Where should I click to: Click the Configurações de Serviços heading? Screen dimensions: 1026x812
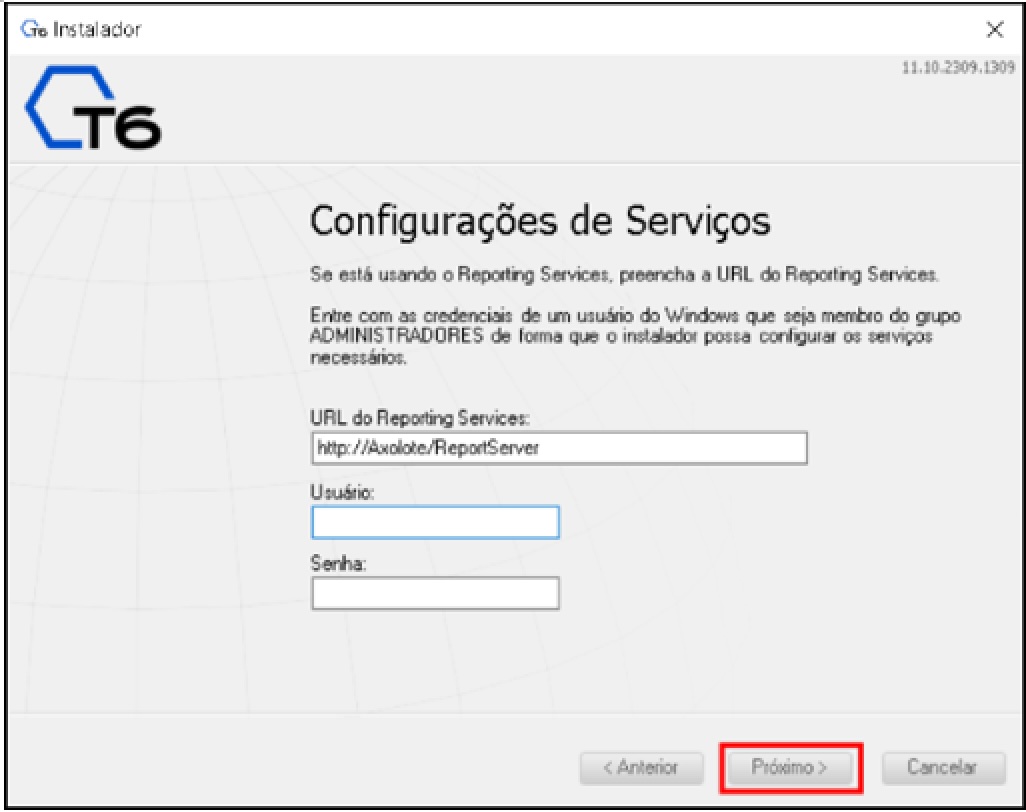tap(540, 221)
